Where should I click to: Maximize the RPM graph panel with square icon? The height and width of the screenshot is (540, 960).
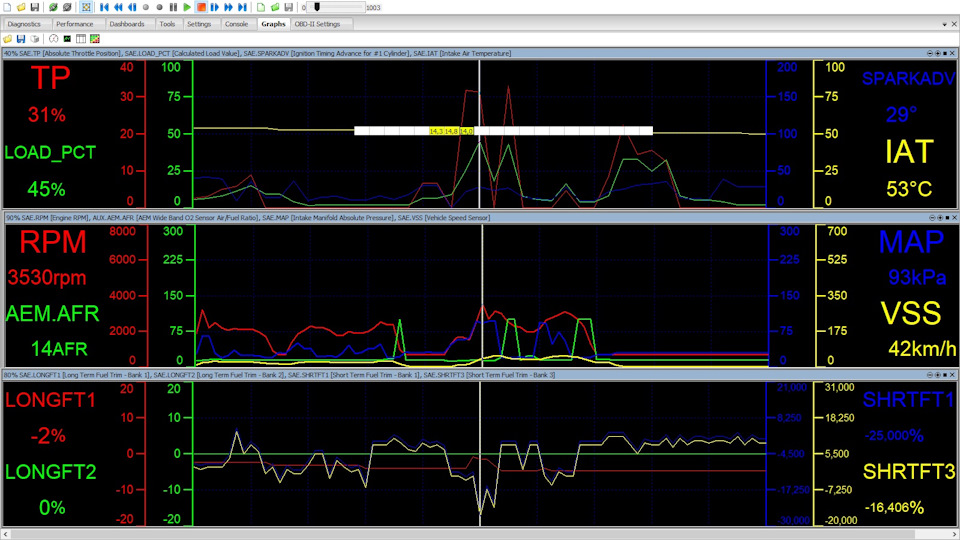[x=947, y=217]
